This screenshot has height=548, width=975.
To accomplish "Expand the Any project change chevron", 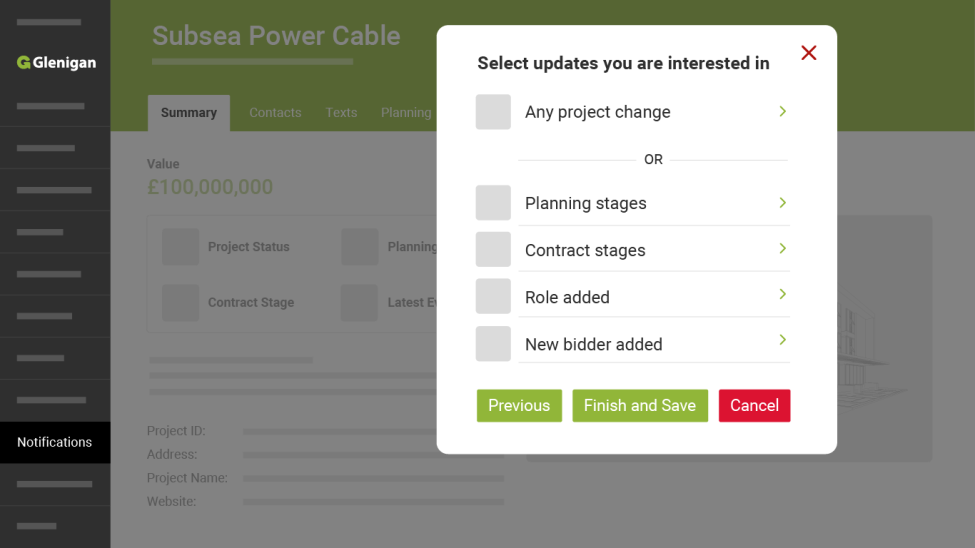I will 782,111.
